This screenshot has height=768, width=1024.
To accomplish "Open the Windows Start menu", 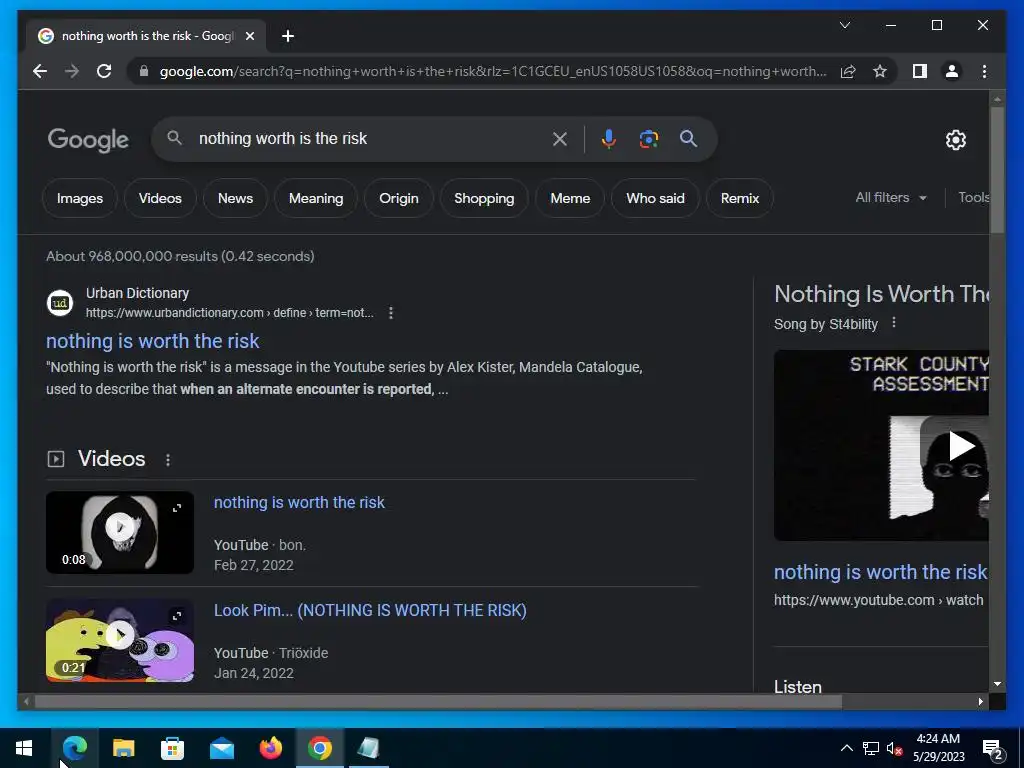I will 24,748.
